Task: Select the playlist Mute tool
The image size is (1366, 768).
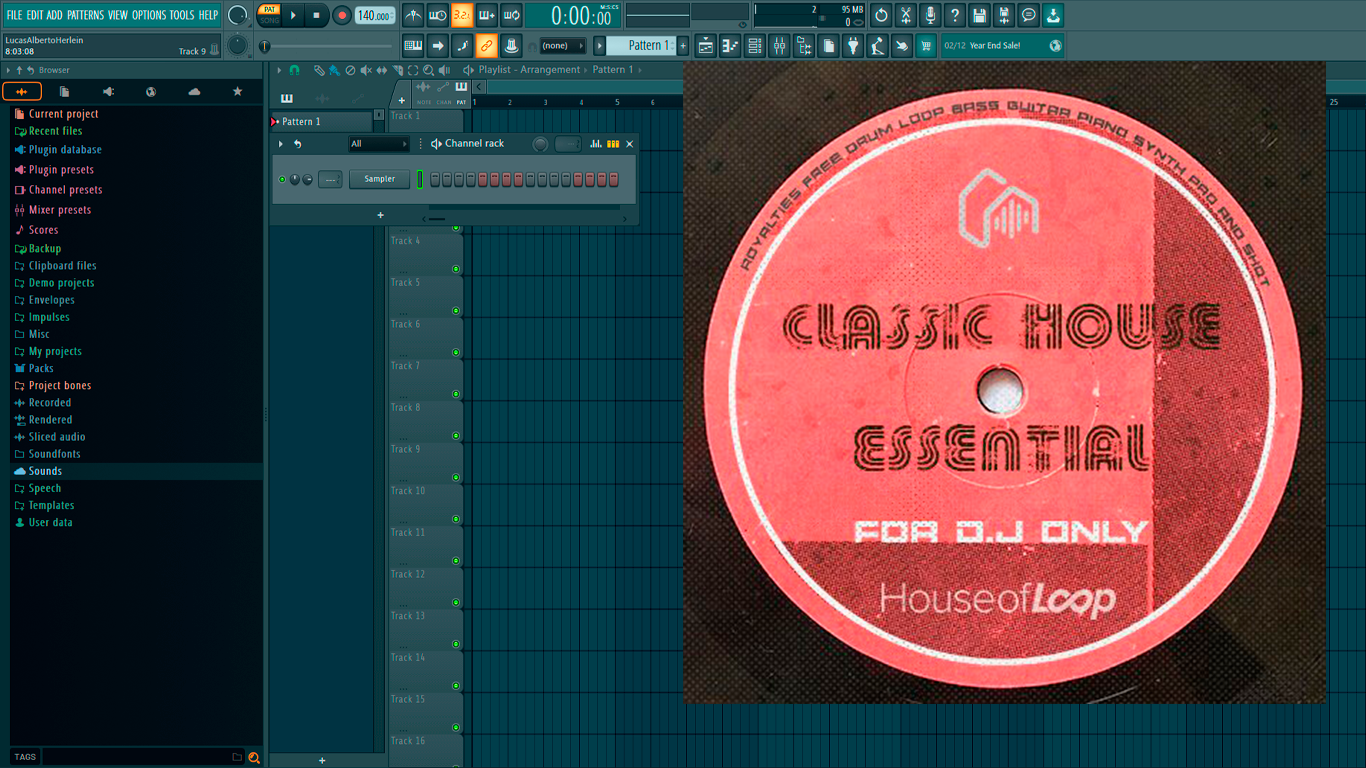Action: point(366,70)
